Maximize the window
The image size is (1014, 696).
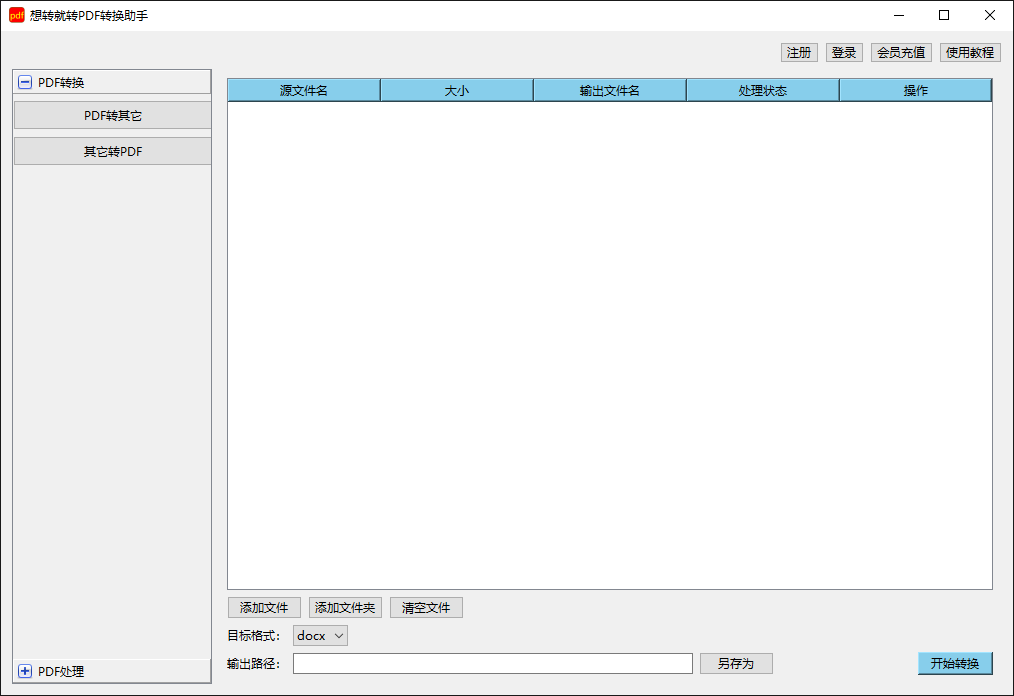(x=944, y=15)
